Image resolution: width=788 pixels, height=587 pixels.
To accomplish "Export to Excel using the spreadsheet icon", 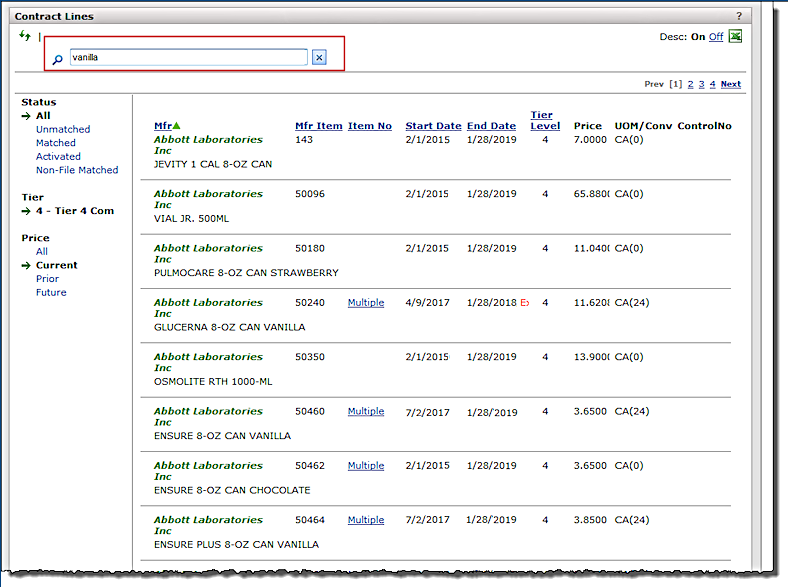I will (x=735, y=37).
